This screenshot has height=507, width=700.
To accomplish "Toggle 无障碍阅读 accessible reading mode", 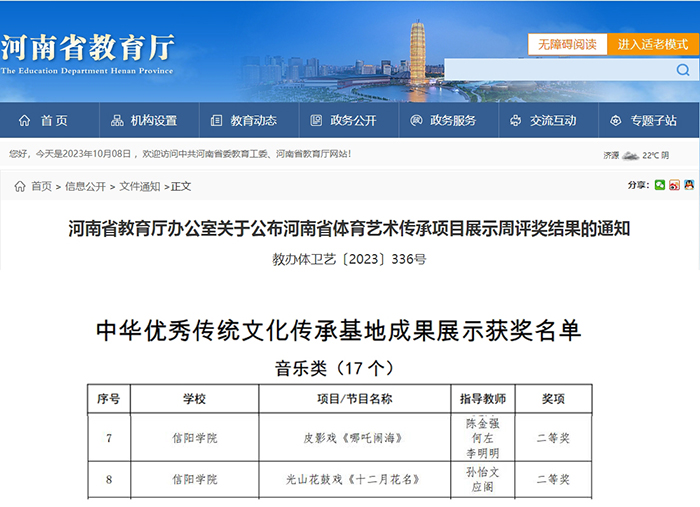I will point(567,44).
